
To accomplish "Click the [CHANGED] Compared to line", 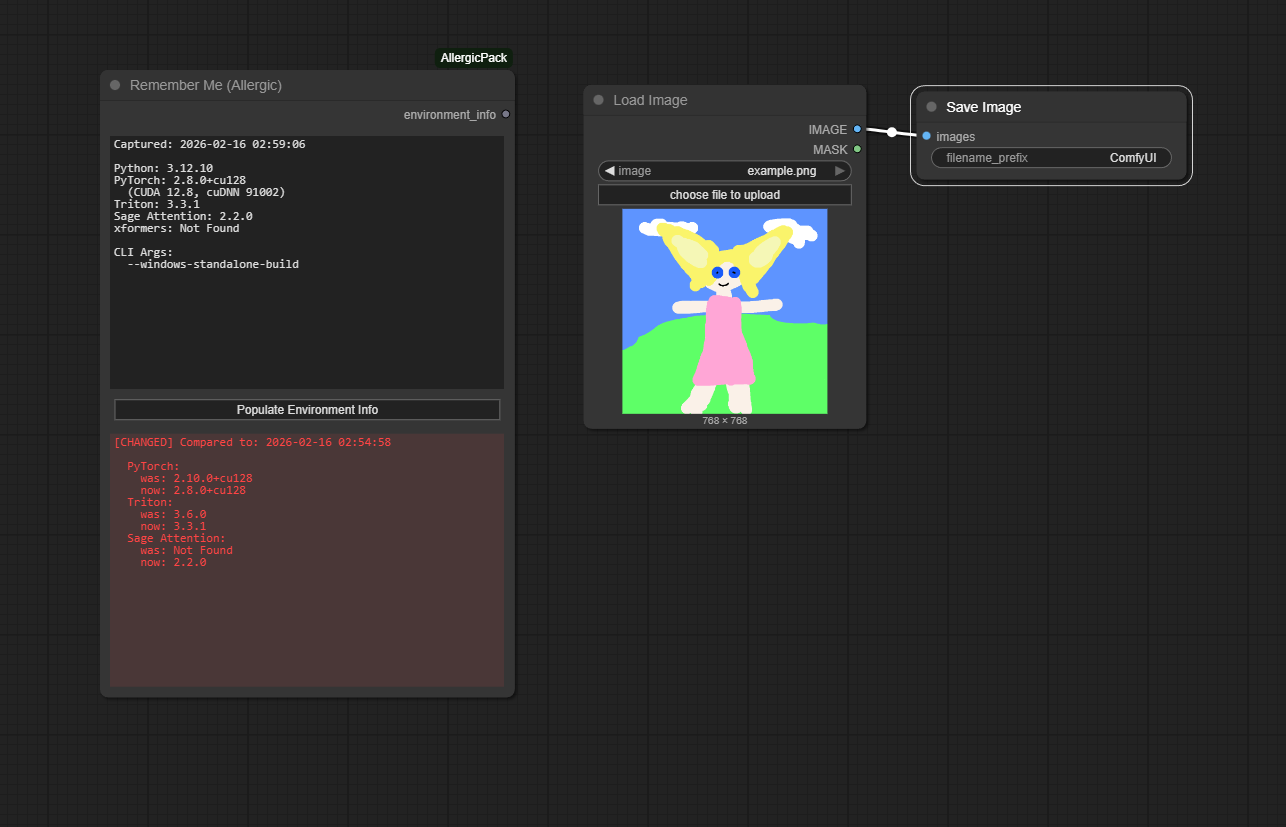I will tap(252, 442).
